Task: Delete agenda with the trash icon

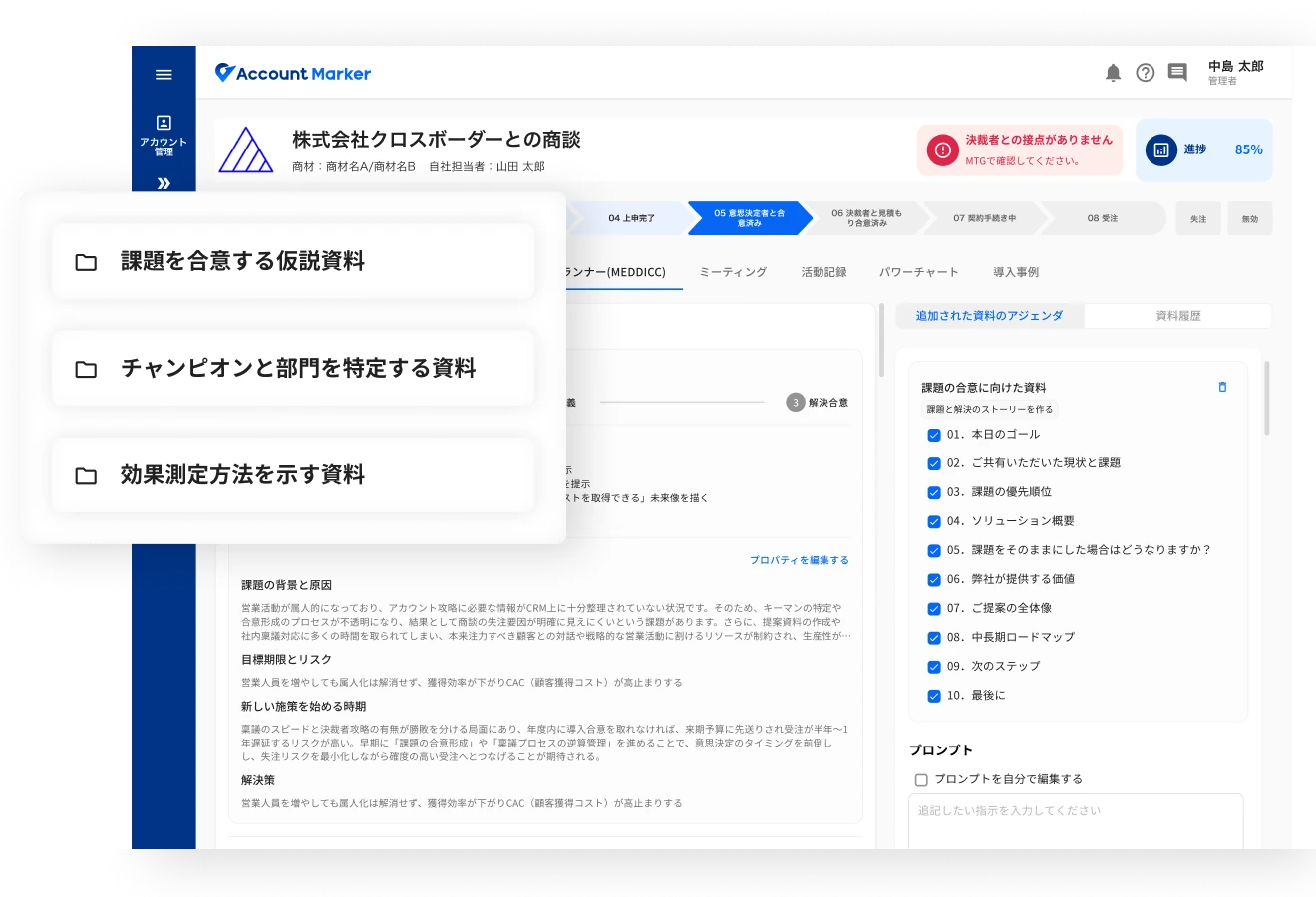Action: coord(1222,387)
